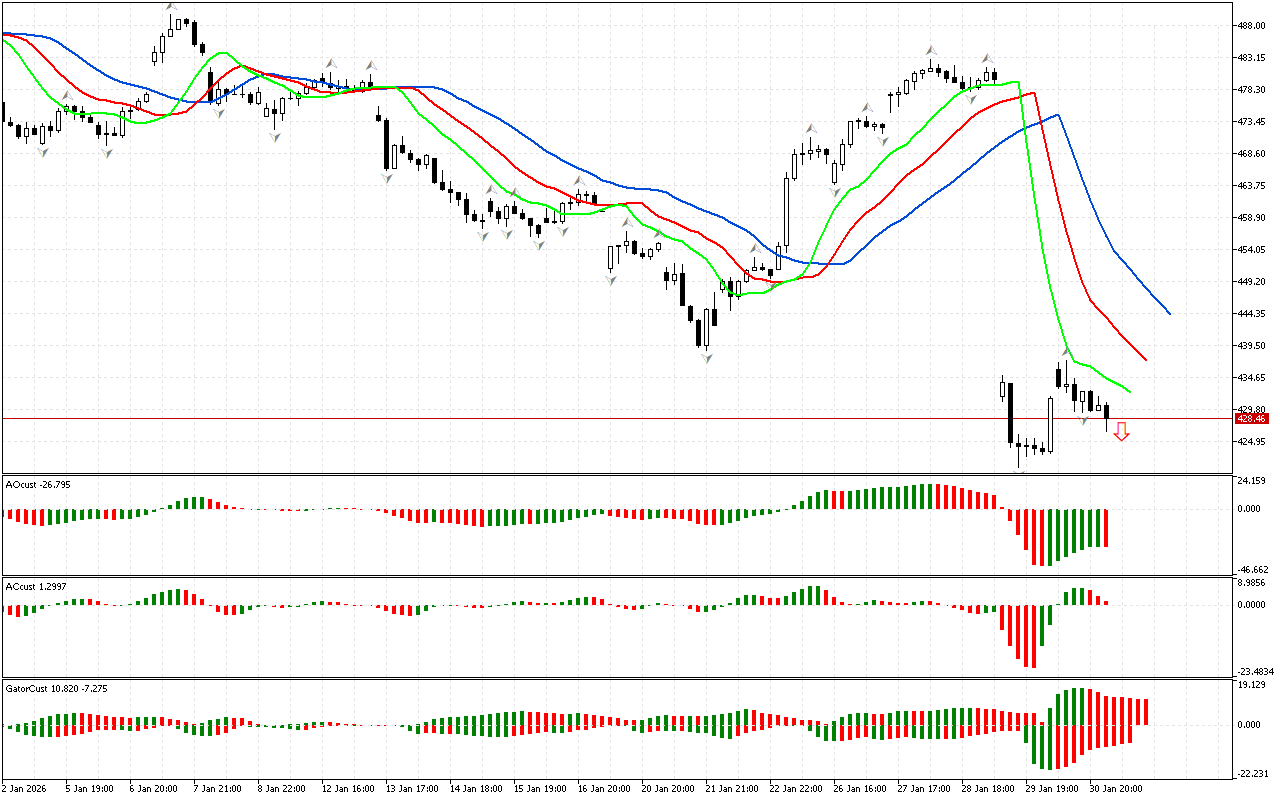Select the 13 Jan 17:00 time label
This screenshot has width=1280, height=800.
coord(412,789)
